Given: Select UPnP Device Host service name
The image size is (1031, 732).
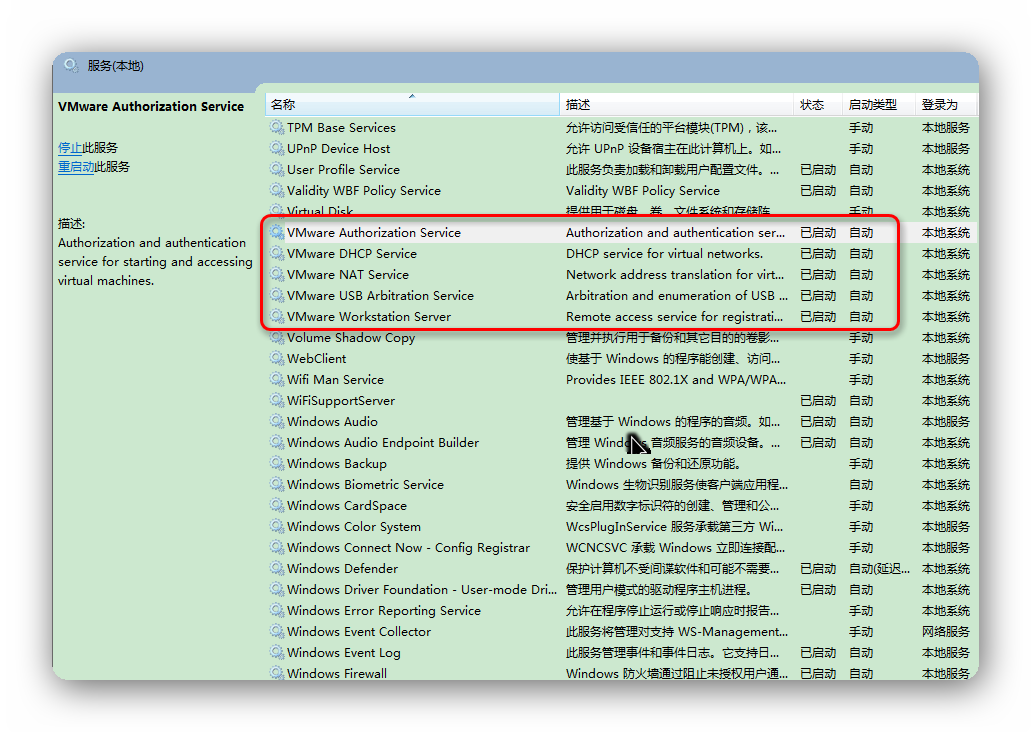Looking at the screenshot, I should [x=339, y=149].
